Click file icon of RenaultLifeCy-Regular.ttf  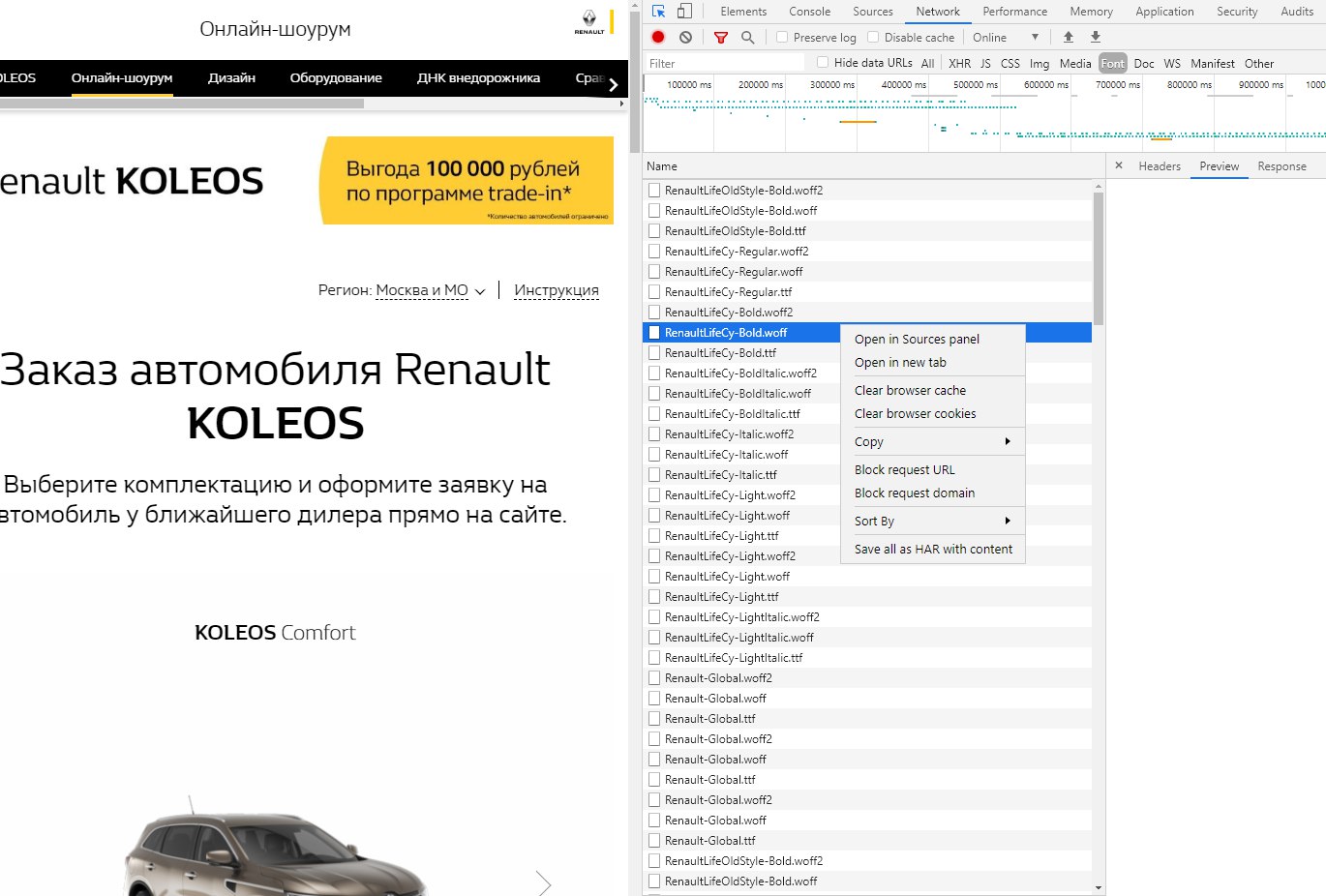coord(654,292)
